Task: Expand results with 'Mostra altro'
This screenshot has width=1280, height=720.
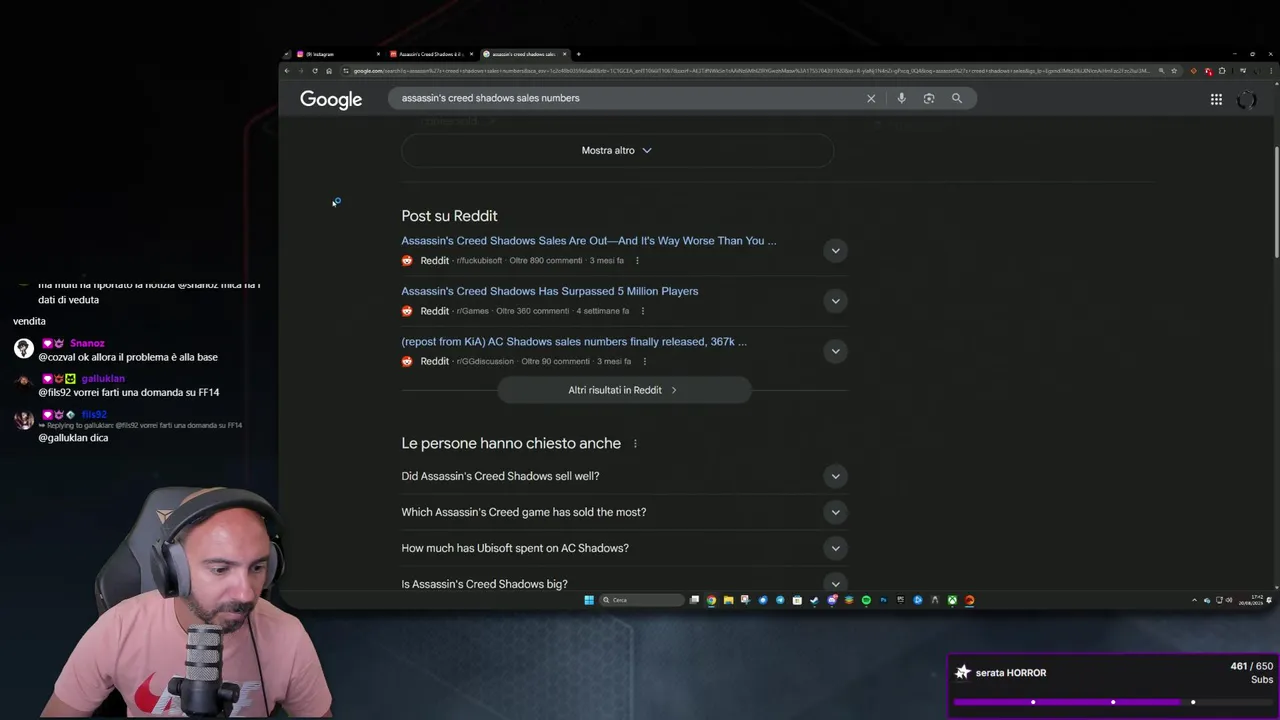Action: coord(617,150)
